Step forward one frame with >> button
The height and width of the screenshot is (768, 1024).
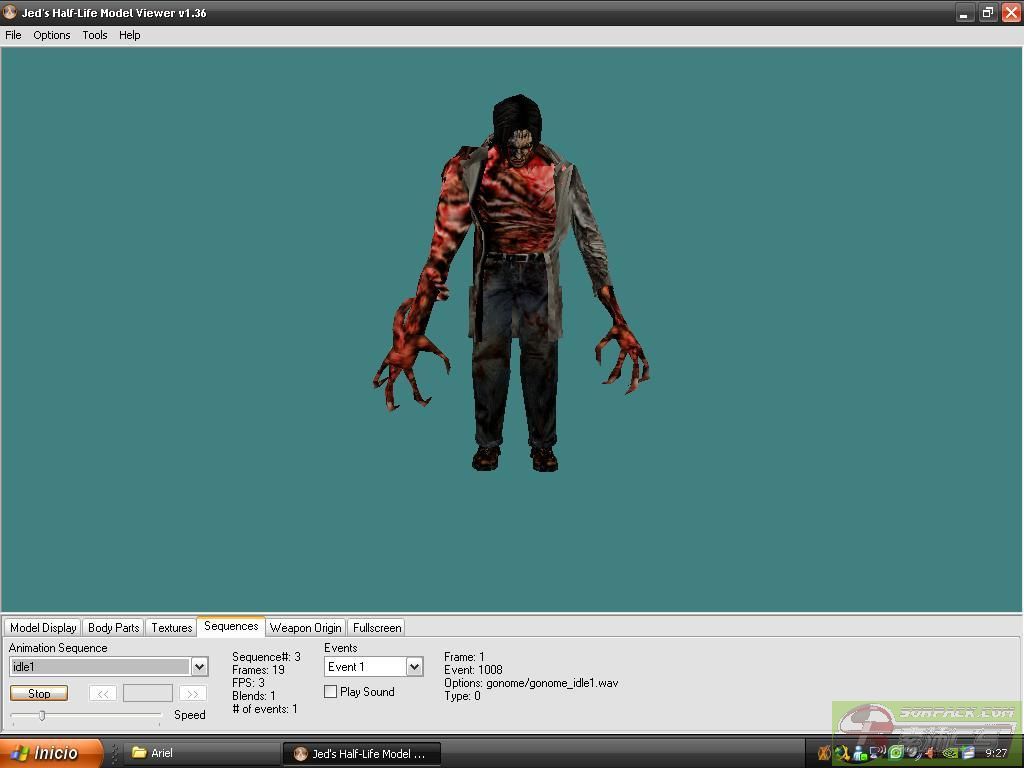coord(193,694)
